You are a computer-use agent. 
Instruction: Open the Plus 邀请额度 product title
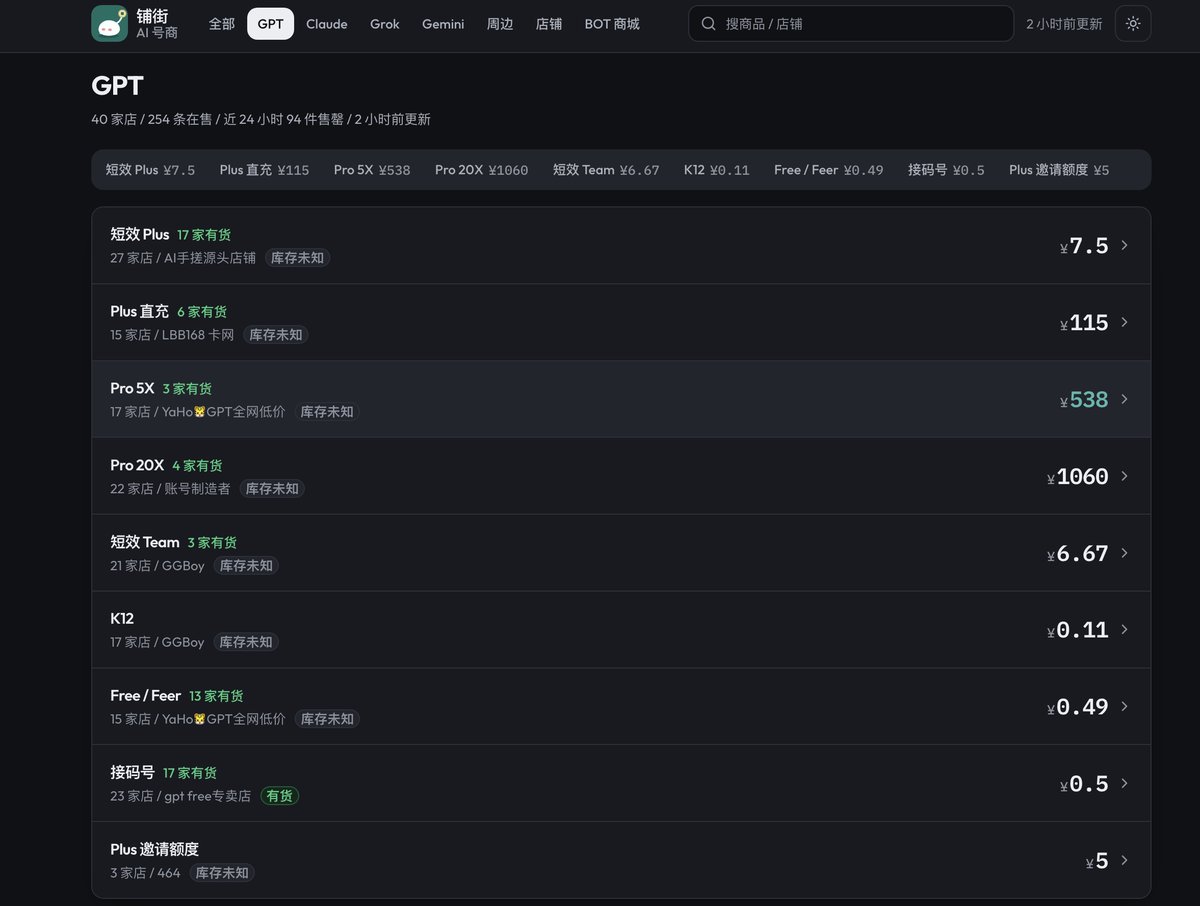[x=154, y=849]
